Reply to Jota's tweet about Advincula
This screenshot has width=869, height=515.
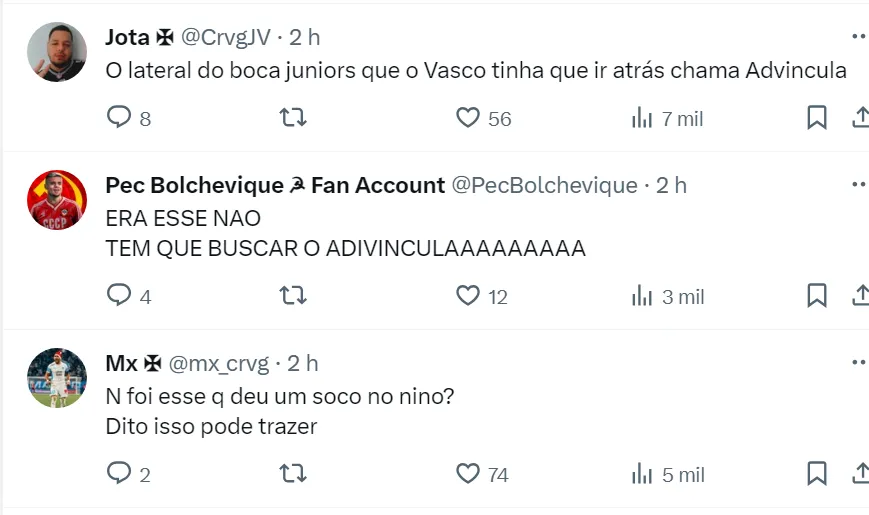[x=120, y=118]
